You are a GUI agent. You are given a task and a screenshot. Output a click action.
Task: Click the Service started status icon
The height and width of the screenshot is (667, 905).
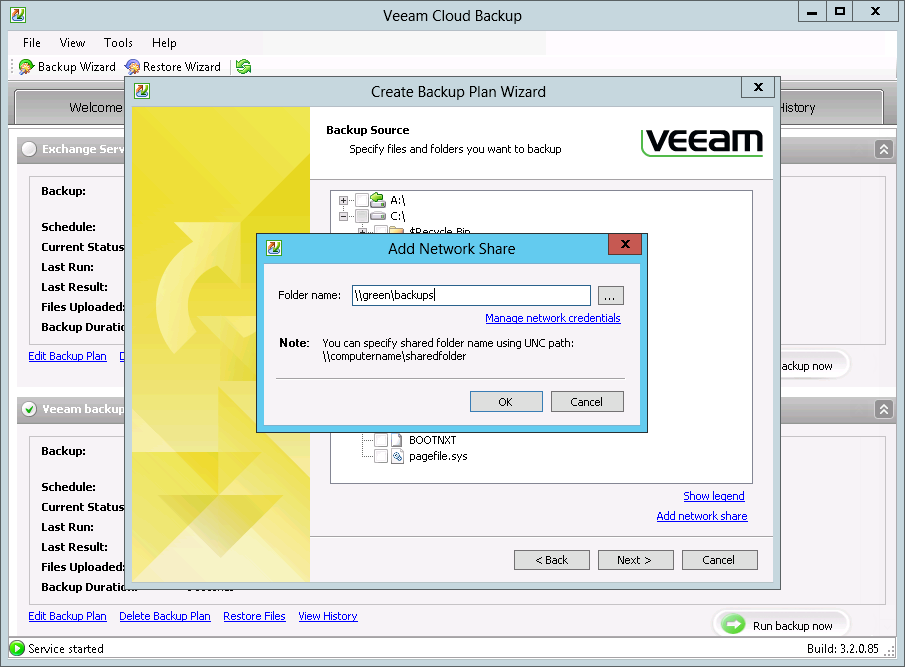tap(17, 649)
